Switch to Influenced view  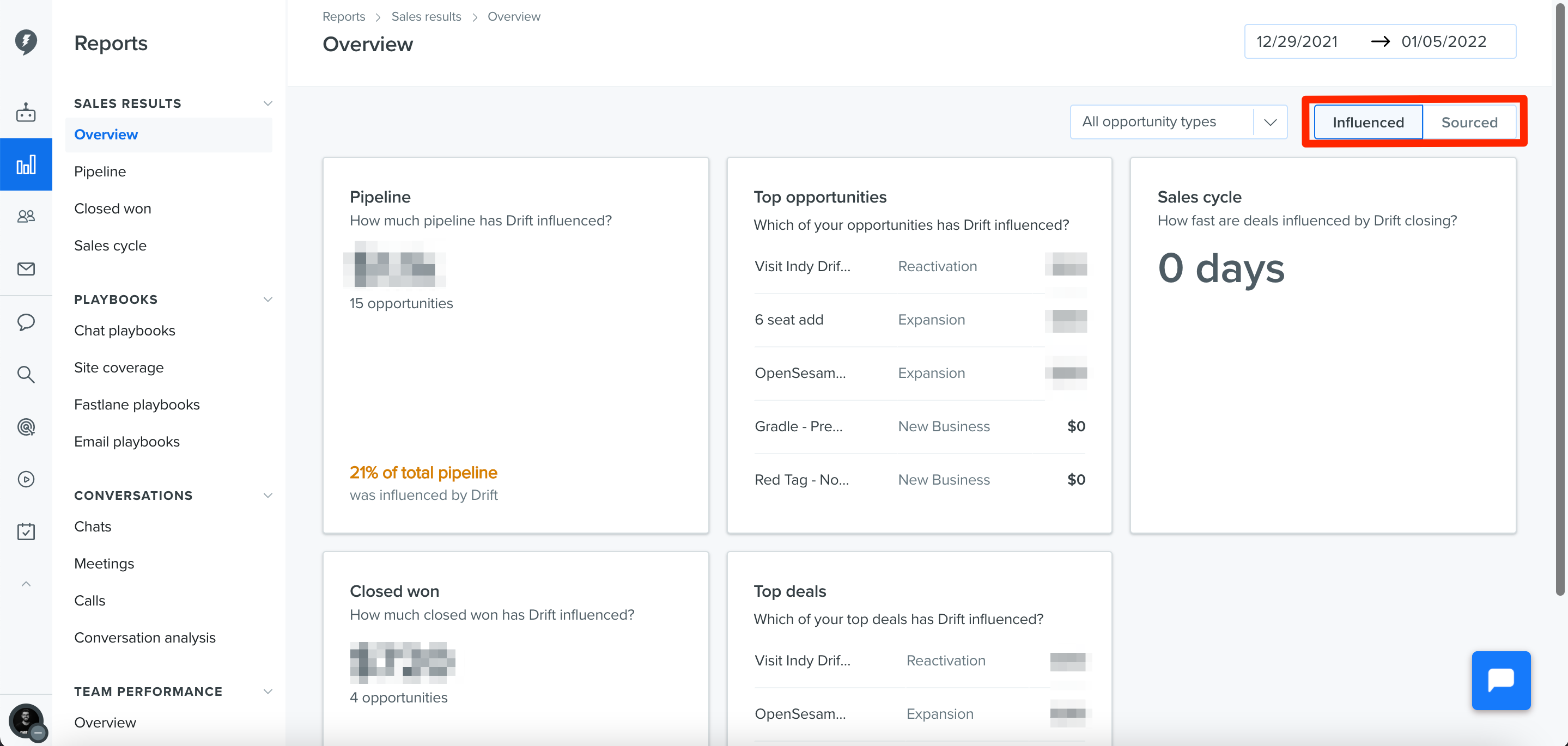[x=1368, y=123]
